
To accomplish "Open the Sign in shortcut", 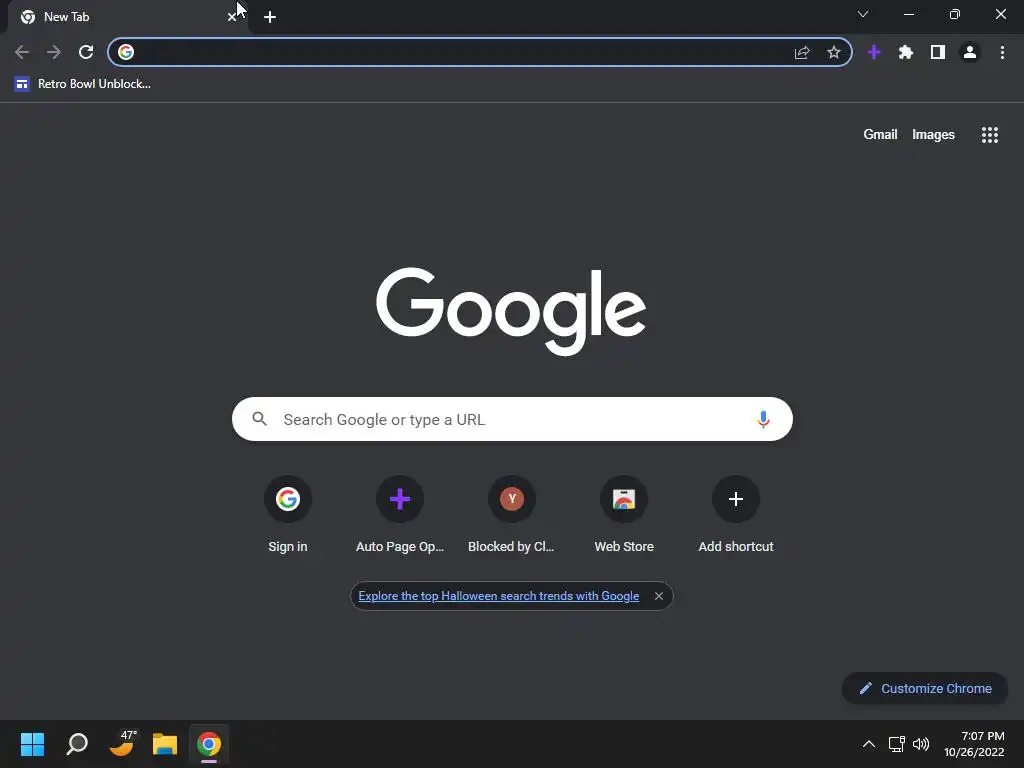I will (287, 515).
